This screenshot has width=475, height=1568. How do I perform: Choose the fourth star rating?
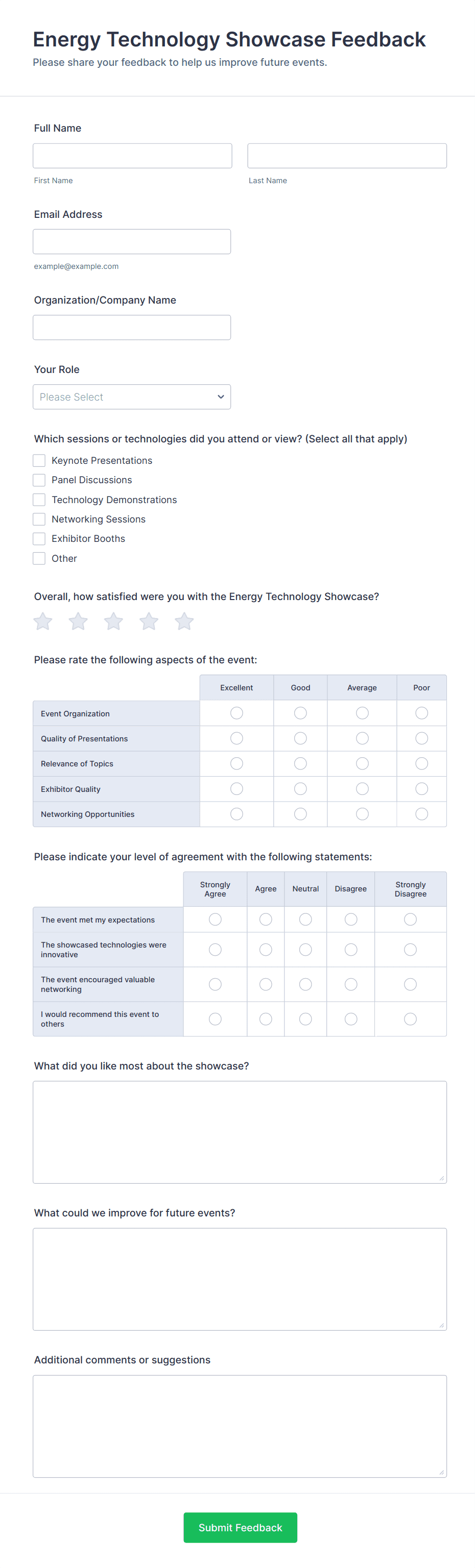(x=149, y=621)
